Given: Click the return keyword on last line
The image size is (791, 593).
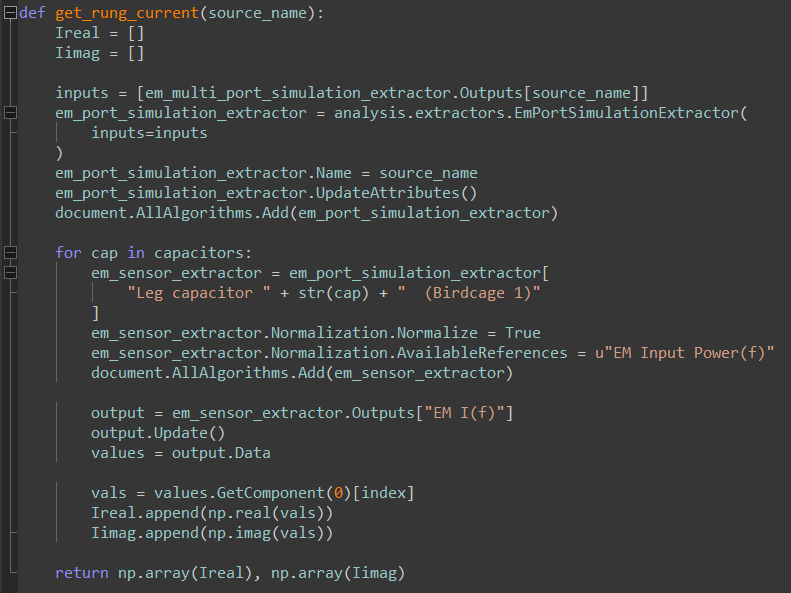Looking at the screenshot, I should [82, 573].
